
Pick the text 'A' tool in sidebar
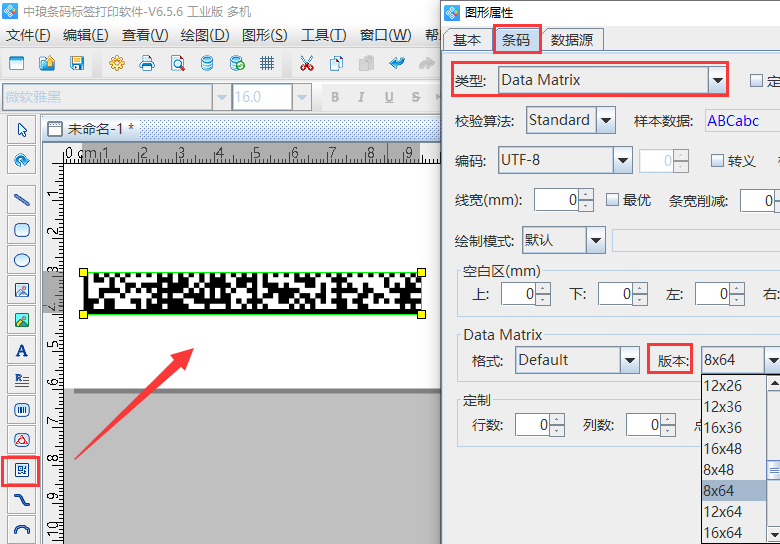(x=22, y=350)
